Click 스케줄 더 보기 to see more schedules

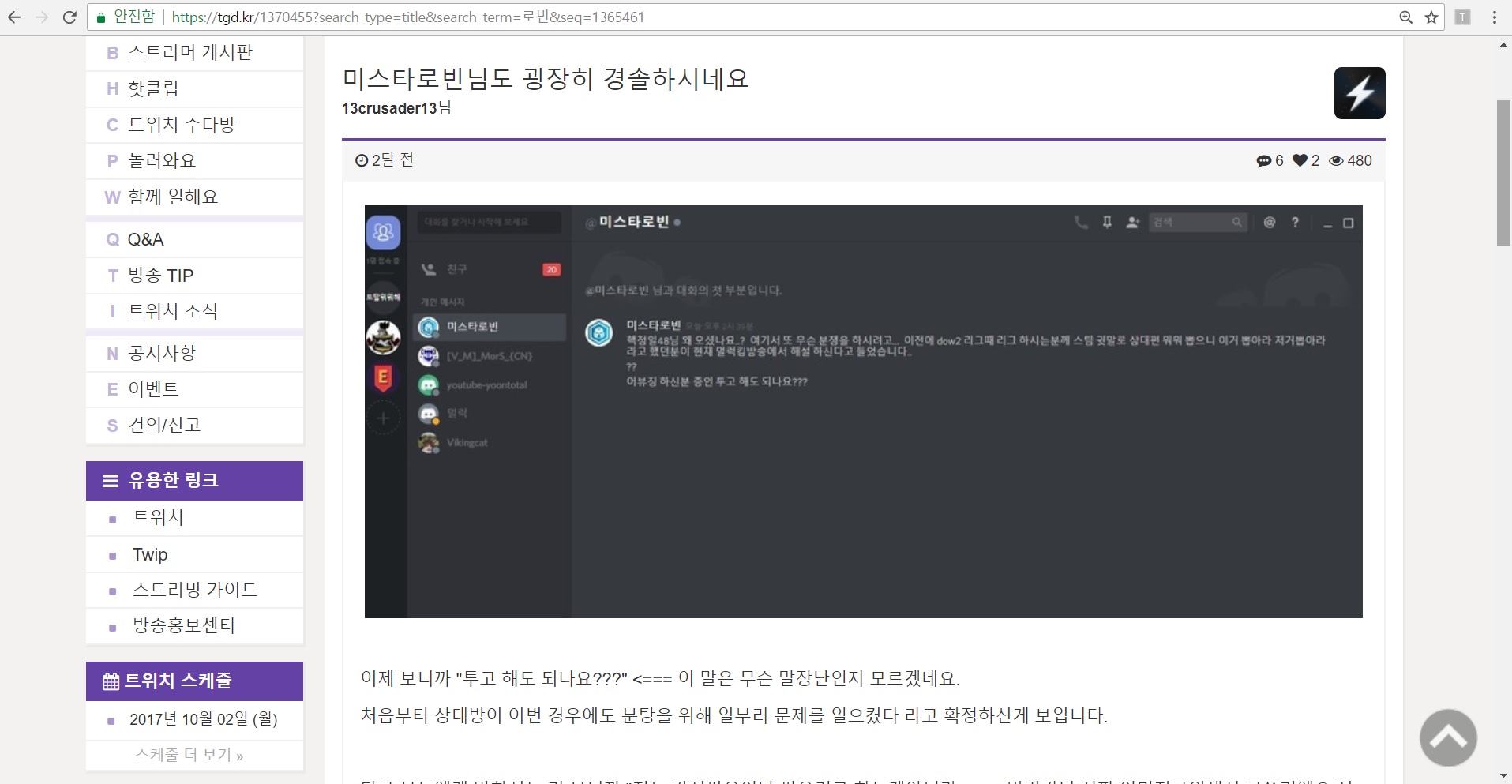[x=189, y=756]
